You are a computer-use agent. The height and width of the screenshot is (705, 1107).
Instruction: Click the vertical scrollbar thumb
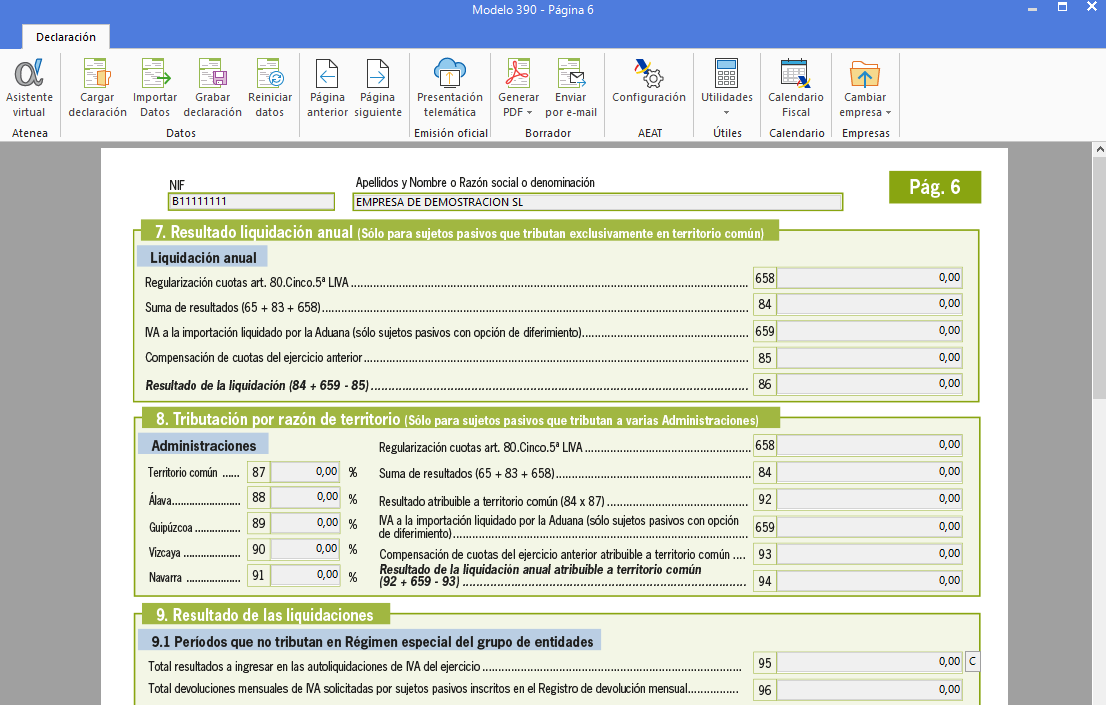click(1099, 279)
